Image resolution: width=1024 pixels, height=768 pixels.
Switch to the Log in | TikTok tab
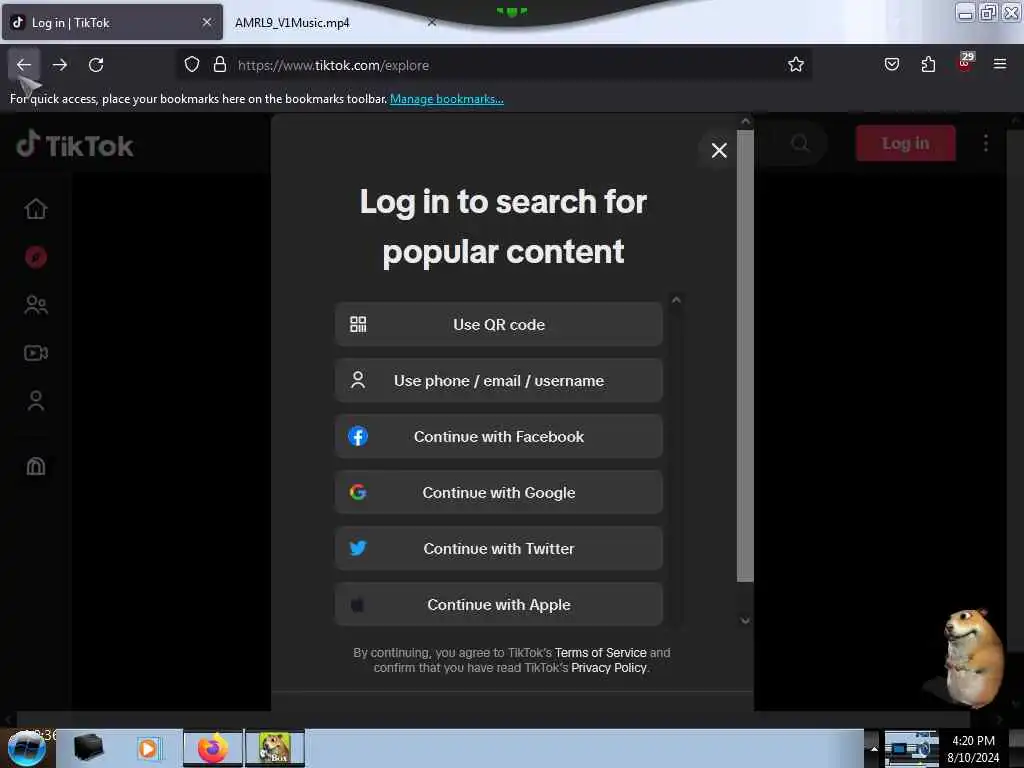click(112, 22)
